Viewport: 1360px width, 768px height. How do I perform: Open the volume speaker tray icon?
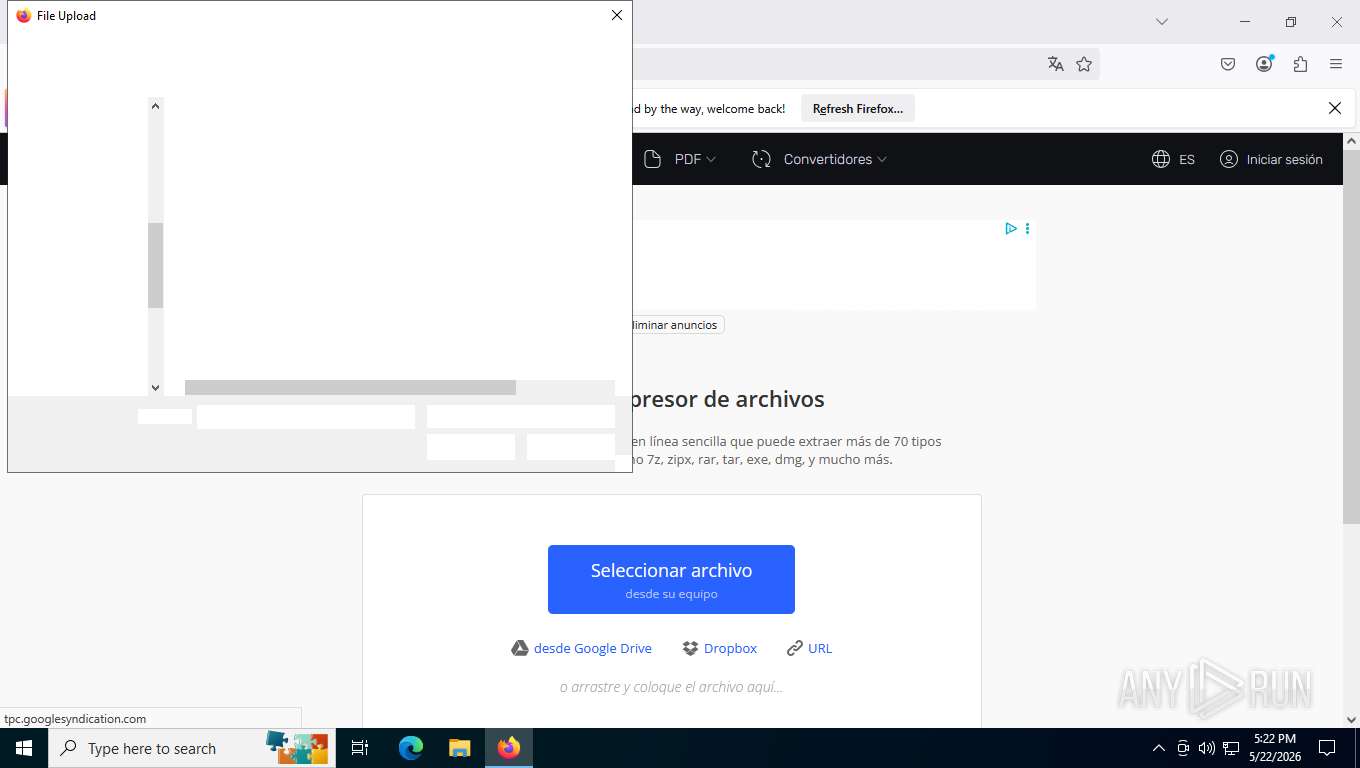pos(1207,748)
